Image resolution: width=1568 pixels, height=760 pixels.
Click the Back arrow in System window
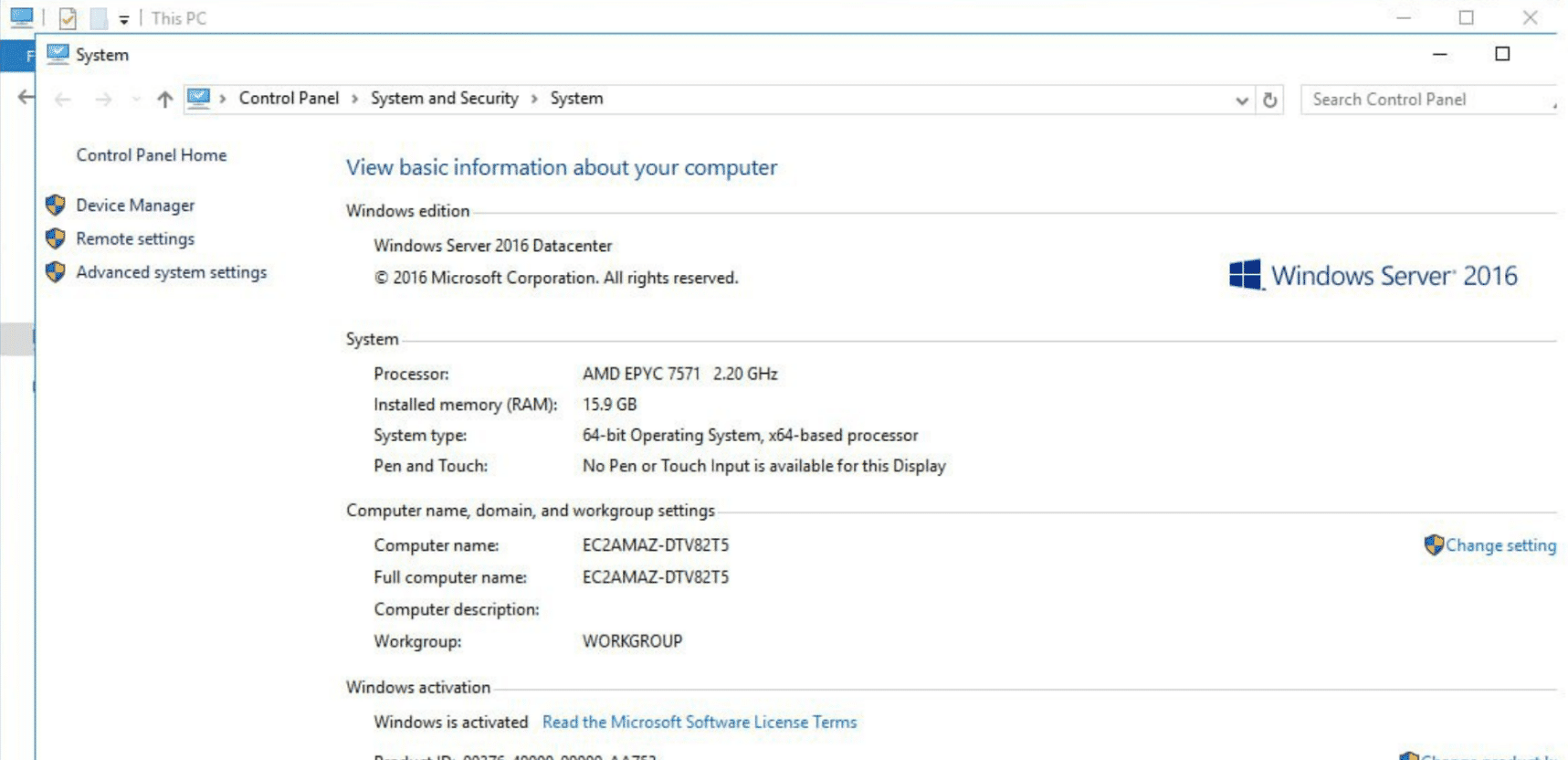[62, 100]
